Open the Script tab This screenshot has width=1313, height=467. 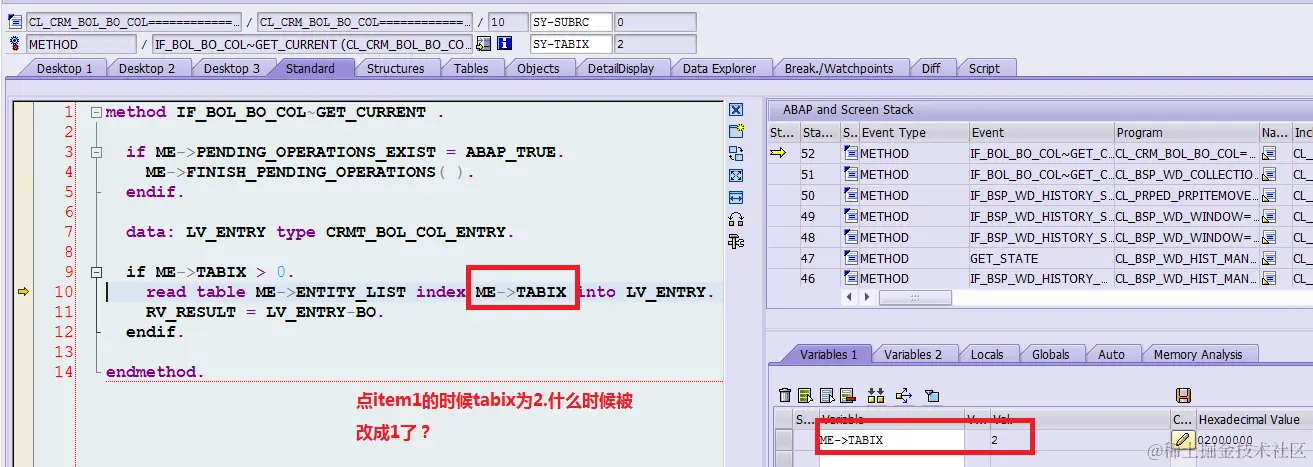984,68
